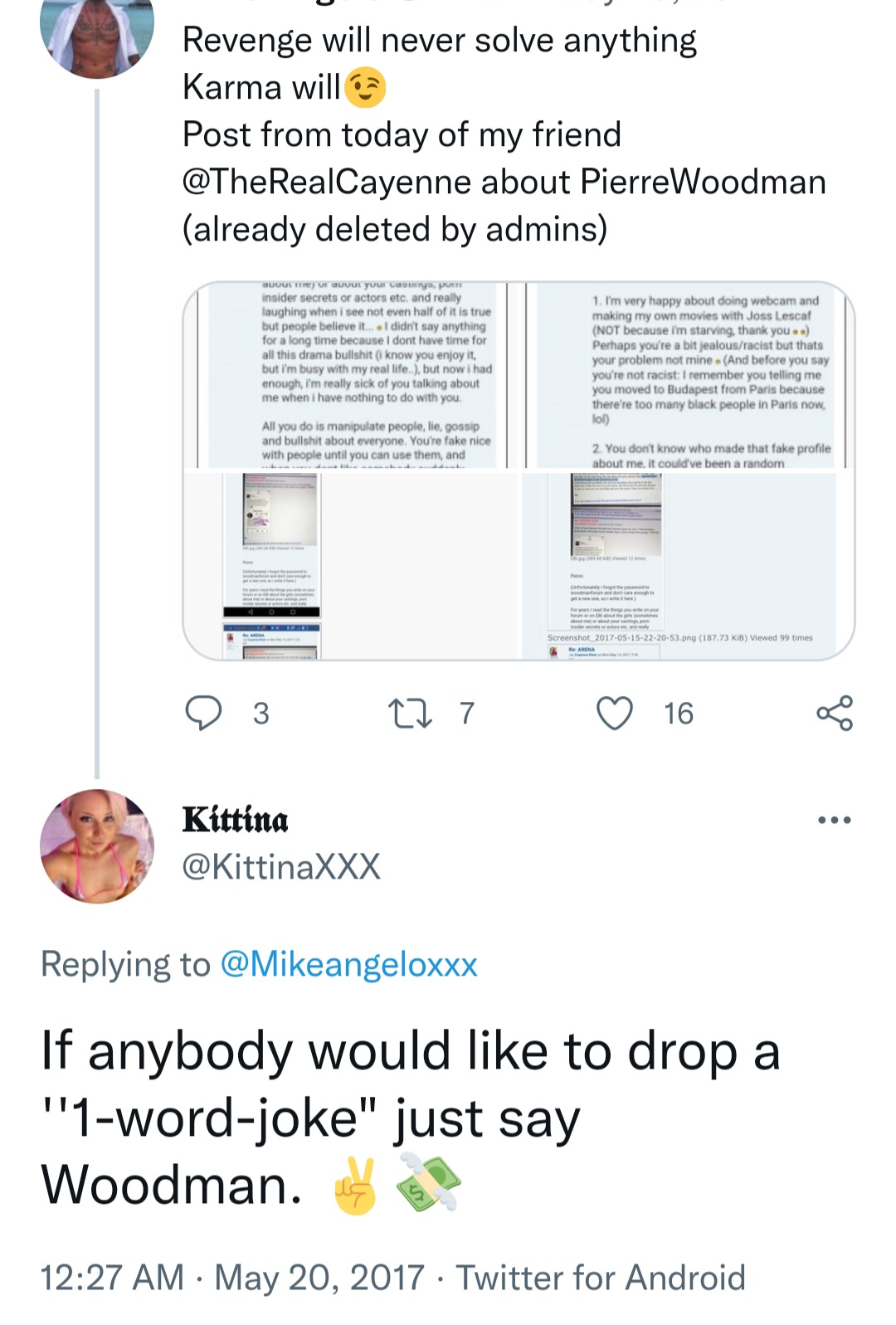This screenshot has height=1325, width=896.
Task: Open the share icon on the tweet
Action: [x=834, y=714]
